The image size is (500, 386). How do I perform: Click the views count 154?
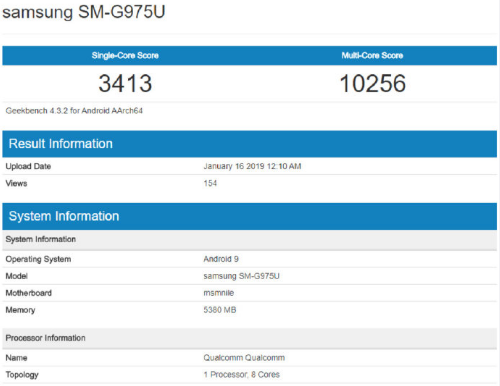click(x=210, y=183)
